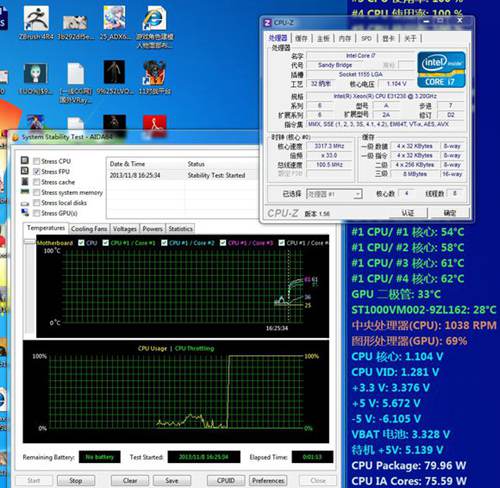Open the 关于 tab in CPU-Z
Screen dimensions: 500x488
(x=410, y=38)
